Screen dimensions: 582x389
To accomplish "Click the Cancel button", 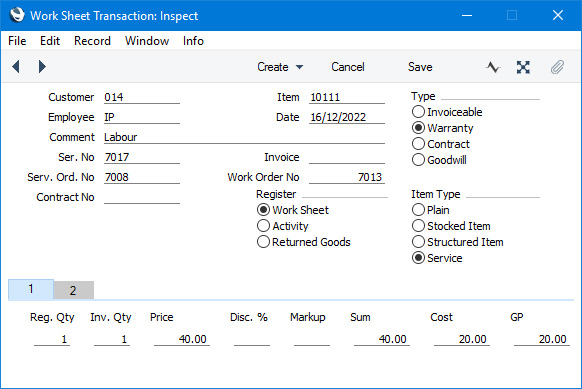I will pyautogui.click(x=348, y=67).
